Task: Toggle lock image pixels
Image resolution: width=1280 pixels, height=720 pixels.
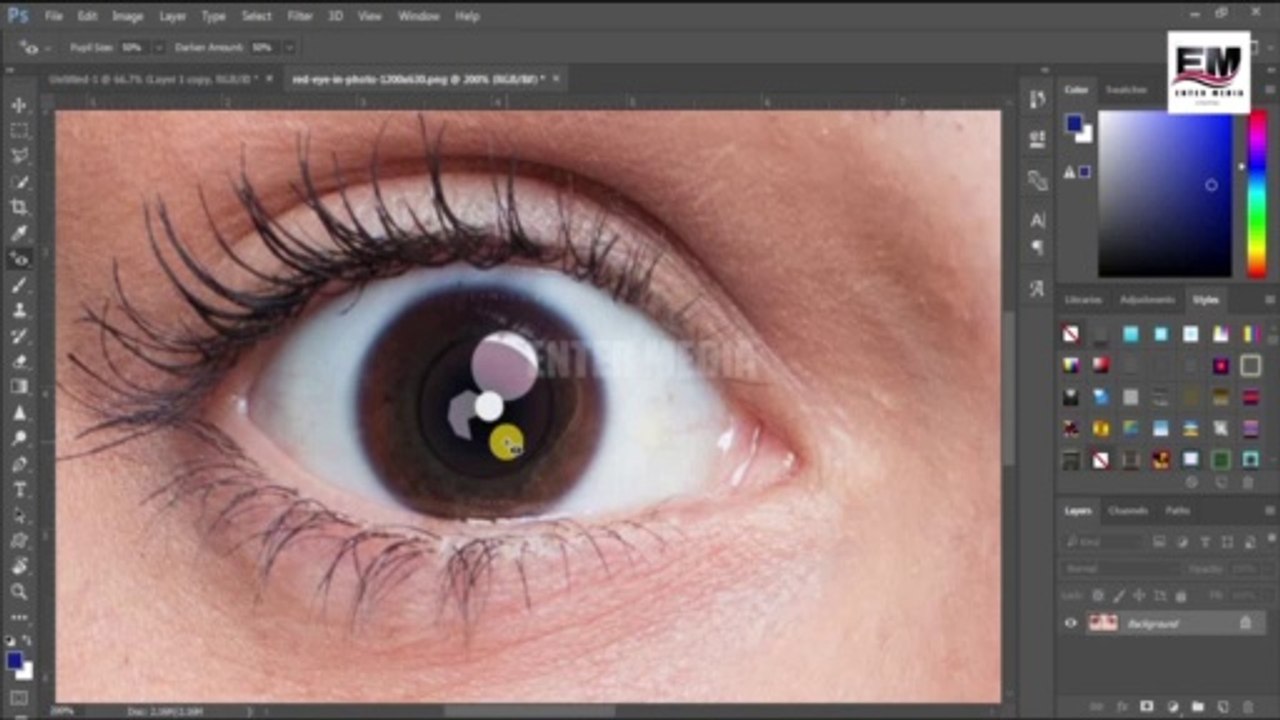Action: tap(1118, 595)
